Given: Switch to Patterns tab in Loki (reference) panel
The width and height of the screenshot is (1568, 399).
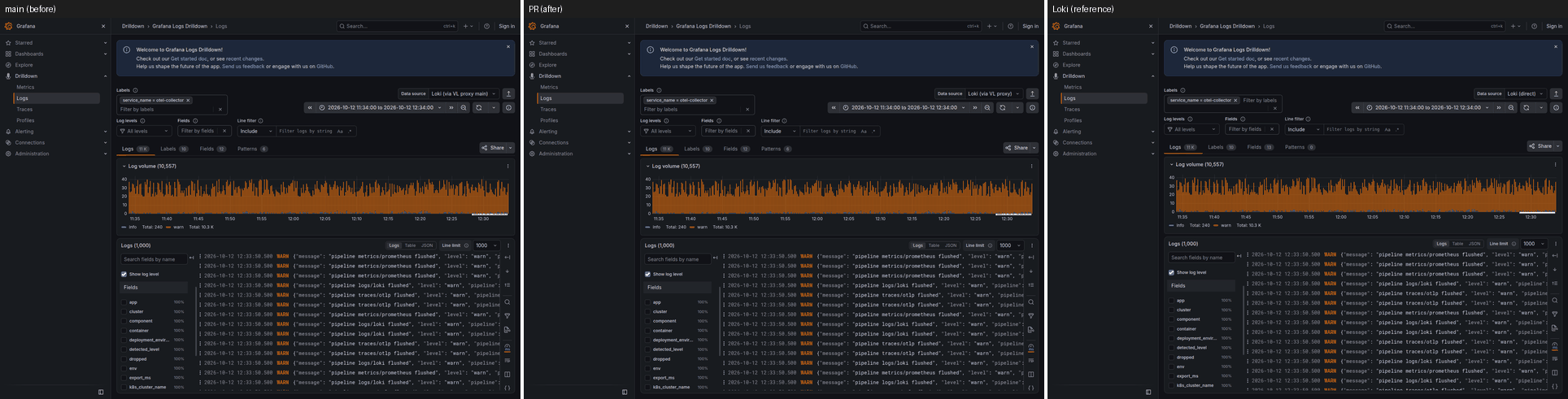Looking at the screenshot, I should (x=1300, y=147).
